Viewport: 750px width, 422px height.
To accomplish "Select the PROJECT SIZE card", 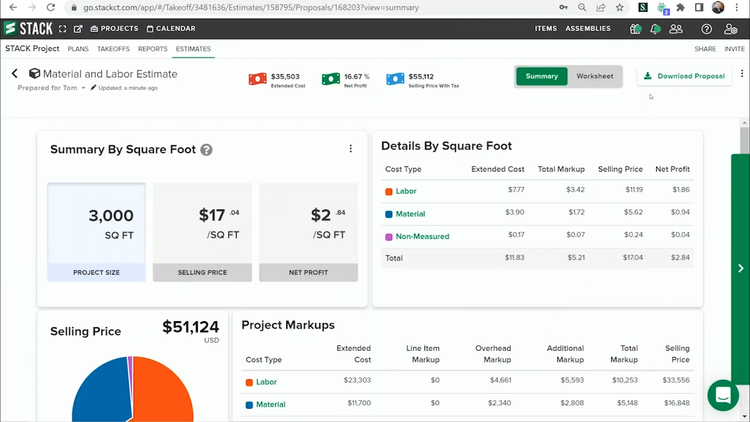I will tap(97, 232).
